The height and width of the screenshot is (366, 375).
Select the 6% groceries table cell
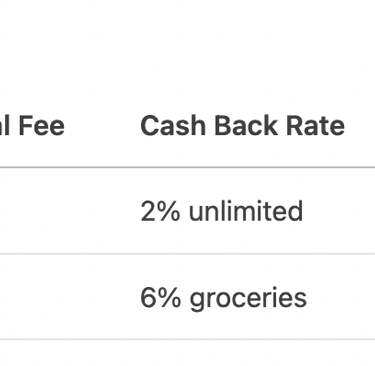(x=223, y=298)
